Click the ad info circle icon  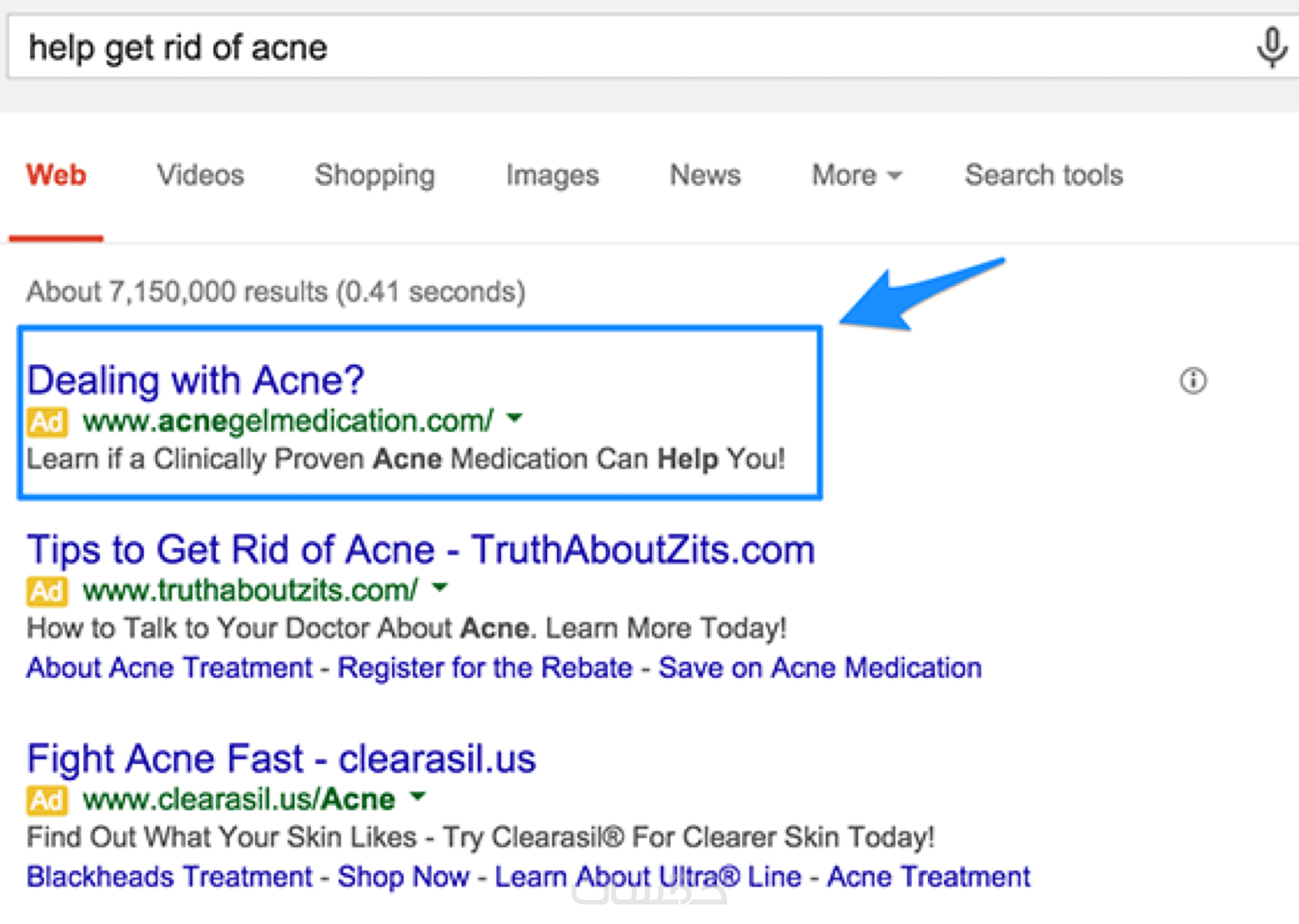coord(1193,380)
